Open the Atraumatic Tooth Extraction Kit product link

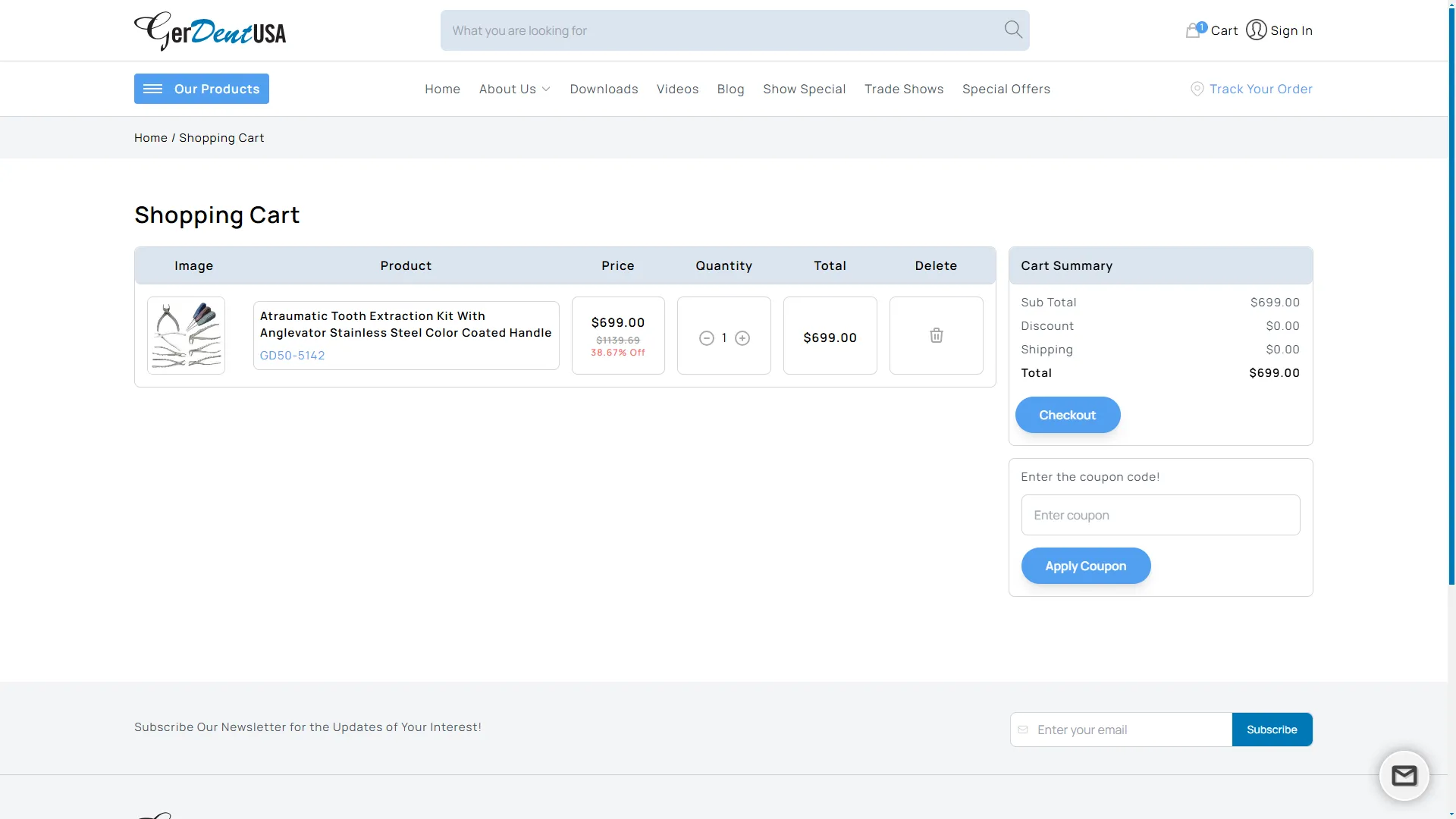click(406, 324)
